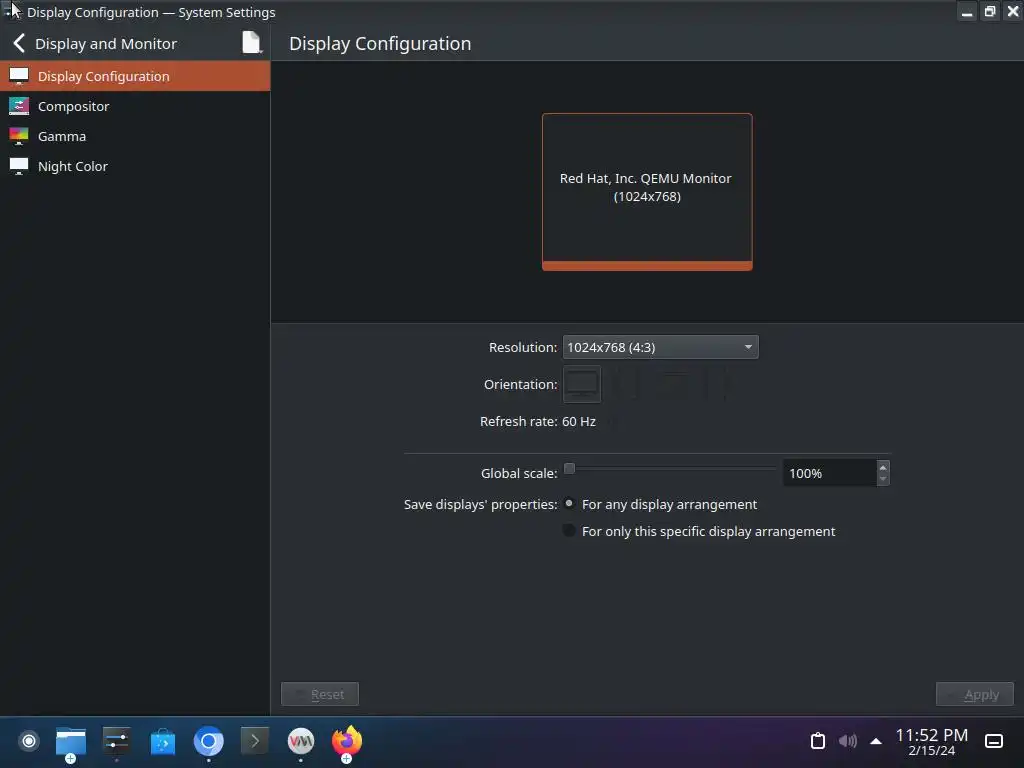Click the Reset button
Screen dimensions: 1024x768
click(x=320, y=694)
